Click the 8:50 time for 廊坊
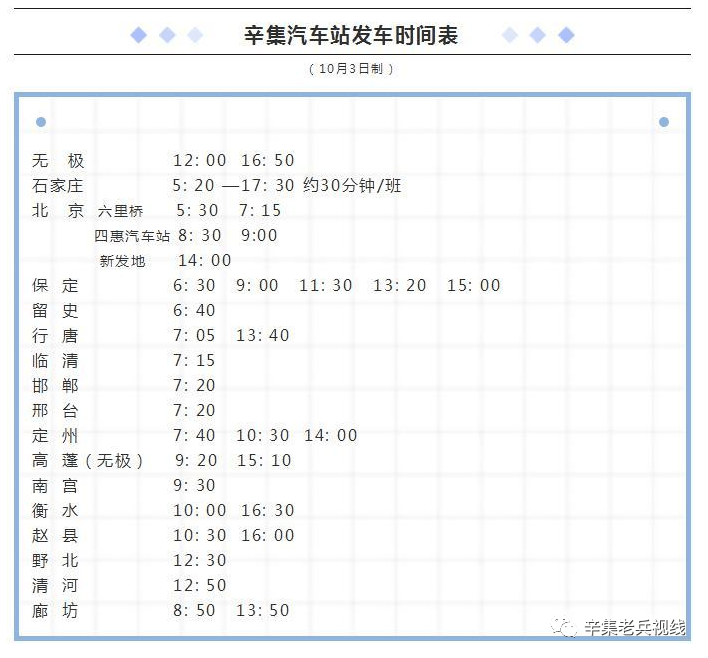 [x=194, y=611]
